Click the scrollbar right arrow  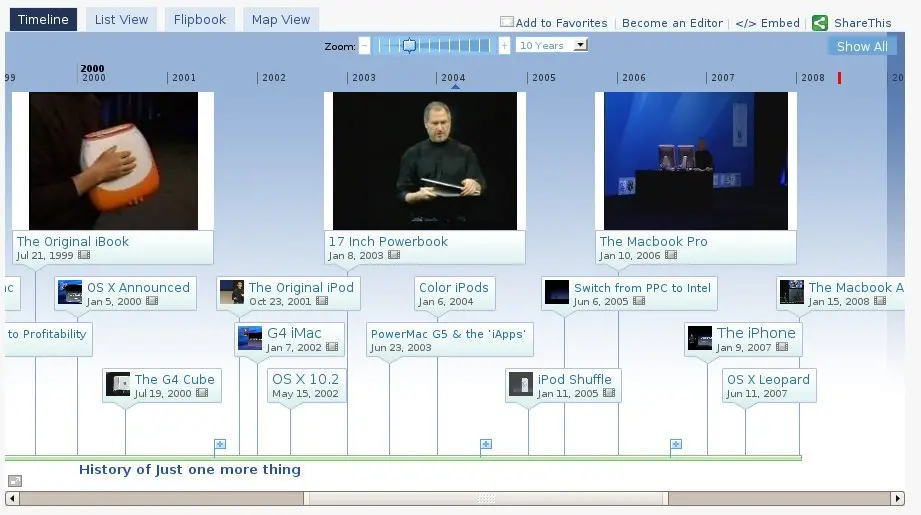pos(898,499)
